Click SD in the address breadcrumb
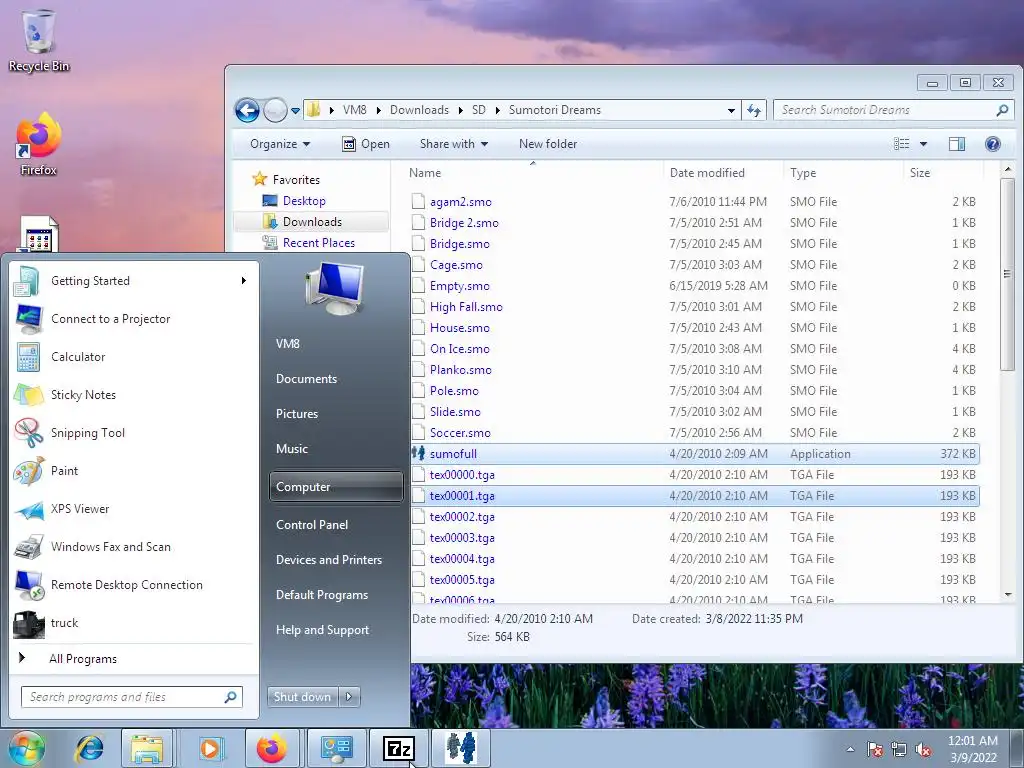This screenshot has height=768, width=1024. click(x=479, y=110)
